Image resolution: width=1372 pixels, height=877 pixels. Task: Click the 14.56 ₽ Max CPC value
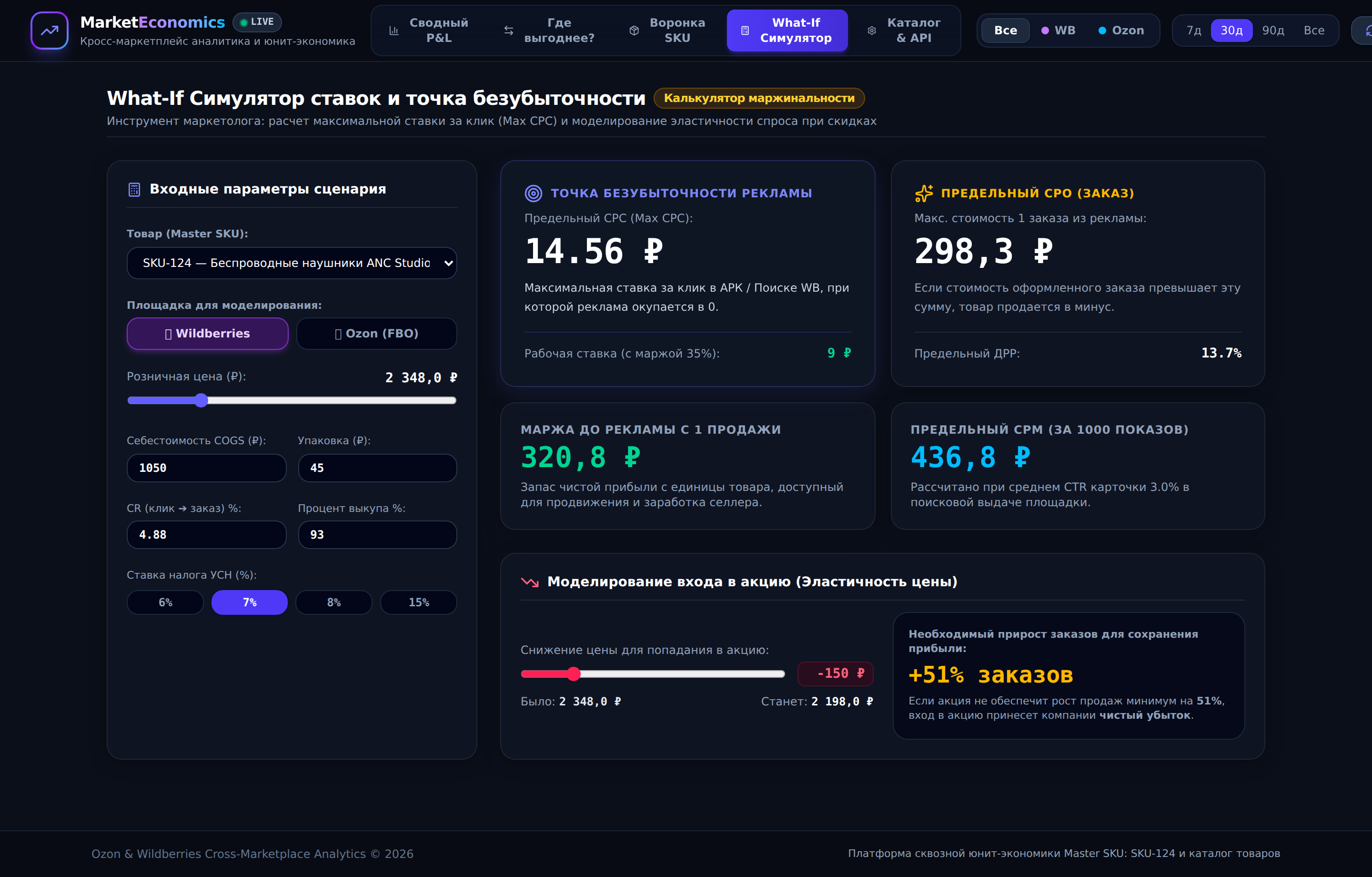(x=594, y=252)
